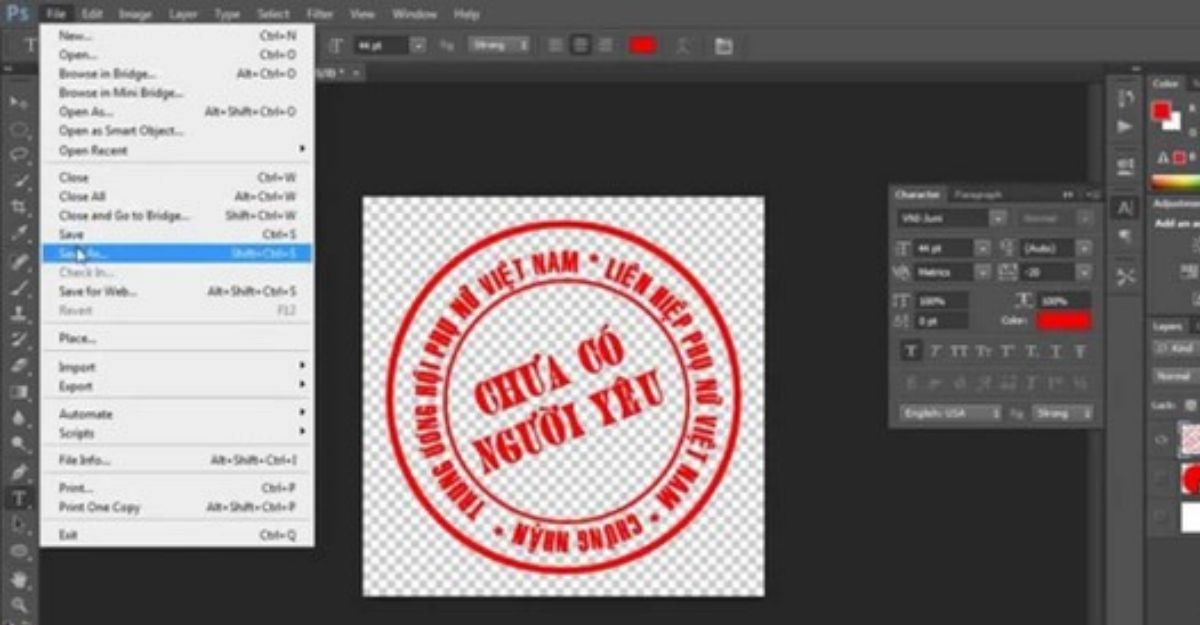Image resolution: width=1200 pixels, height=625 pixels.
Task: Click left align text in options bar
Action: click(556, 45)
